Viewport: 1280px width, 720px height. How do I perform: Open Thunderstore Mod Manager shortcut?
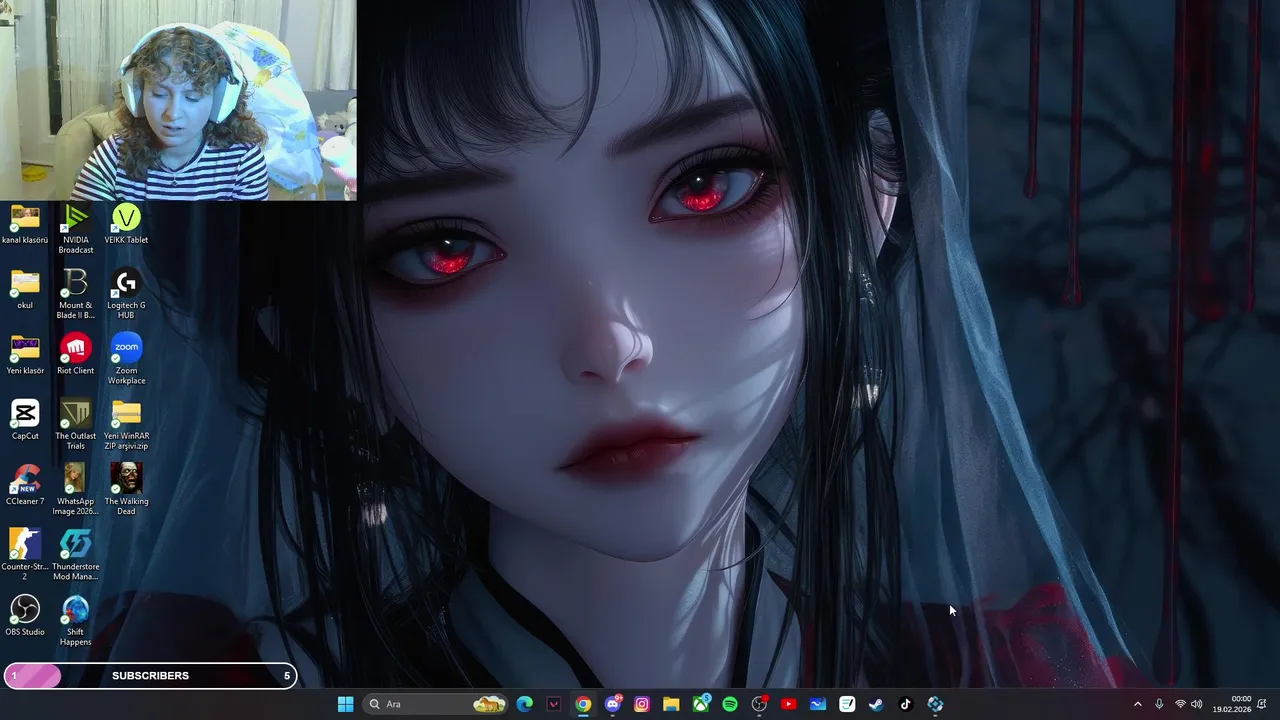(75, 555)
